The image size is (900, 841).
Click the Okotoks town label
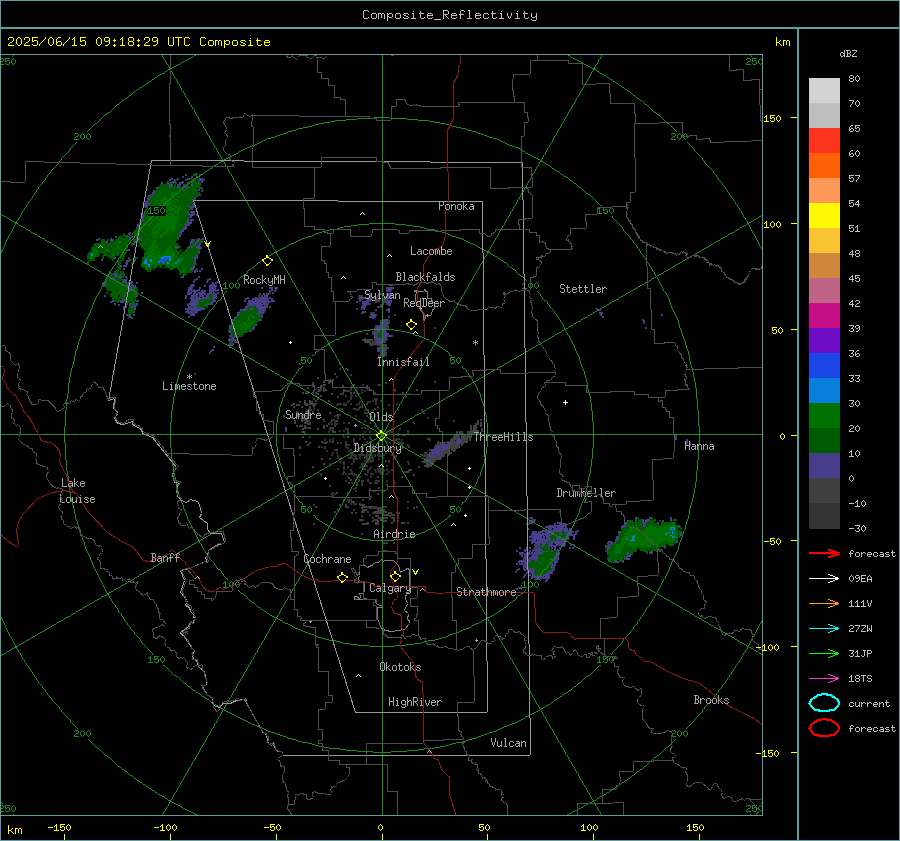(x=400, y=667)
